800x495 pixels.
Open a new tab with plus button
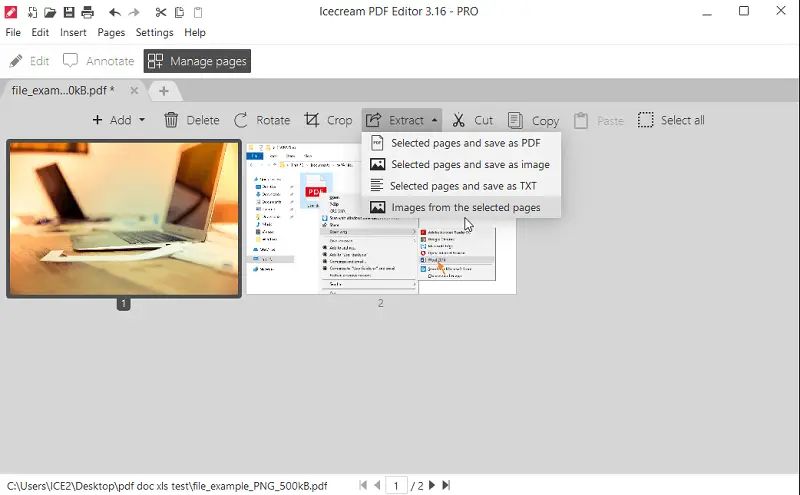[164, 91]
